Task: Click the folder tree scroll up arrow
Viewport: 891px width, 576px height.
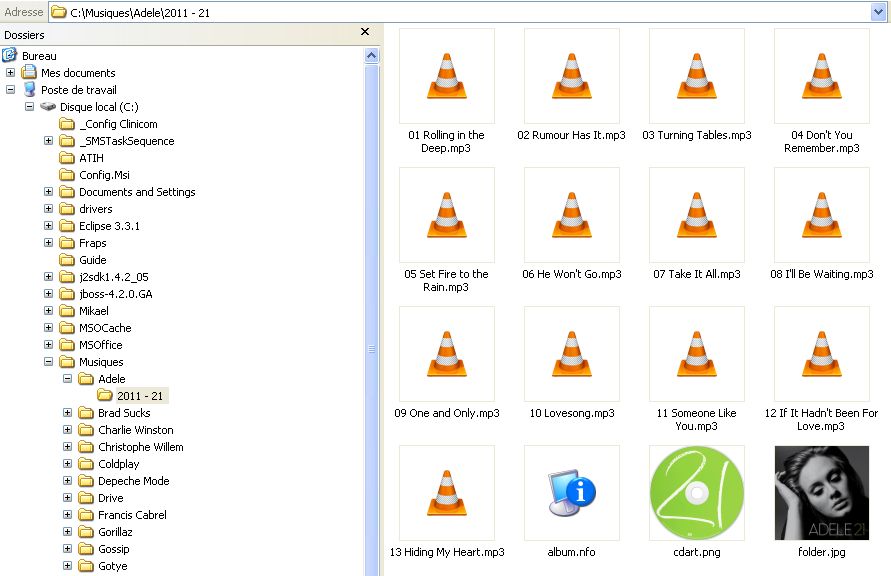Action: tap(372, 56)
